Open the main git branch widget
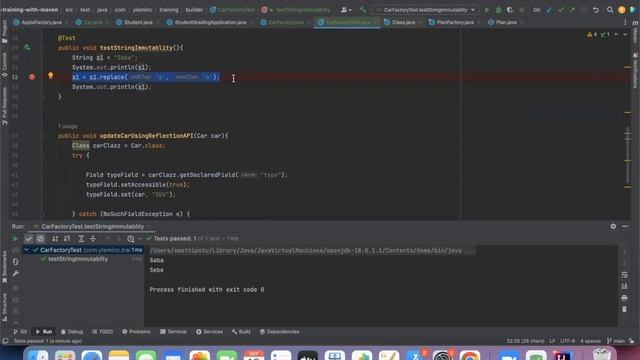Screen dimensions: 640x360 (x=616, y=341)
